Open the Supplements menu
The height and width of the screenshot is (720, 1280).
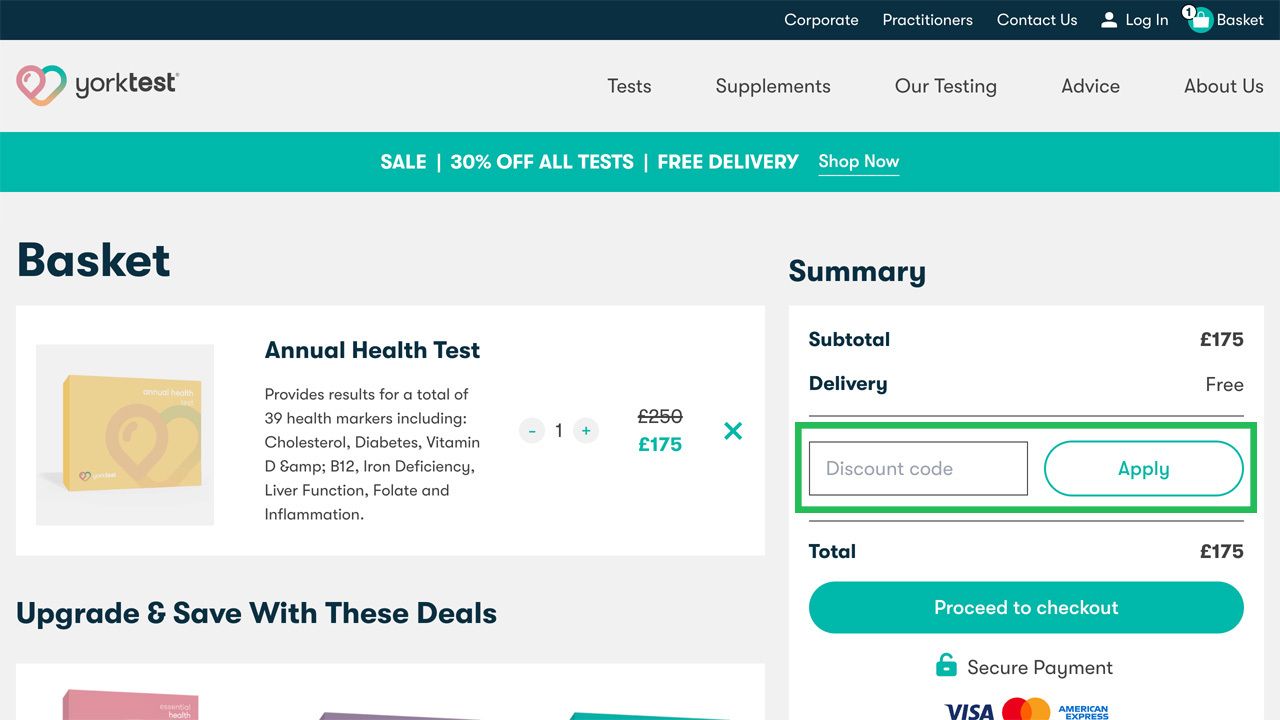[x=772, y=86]
